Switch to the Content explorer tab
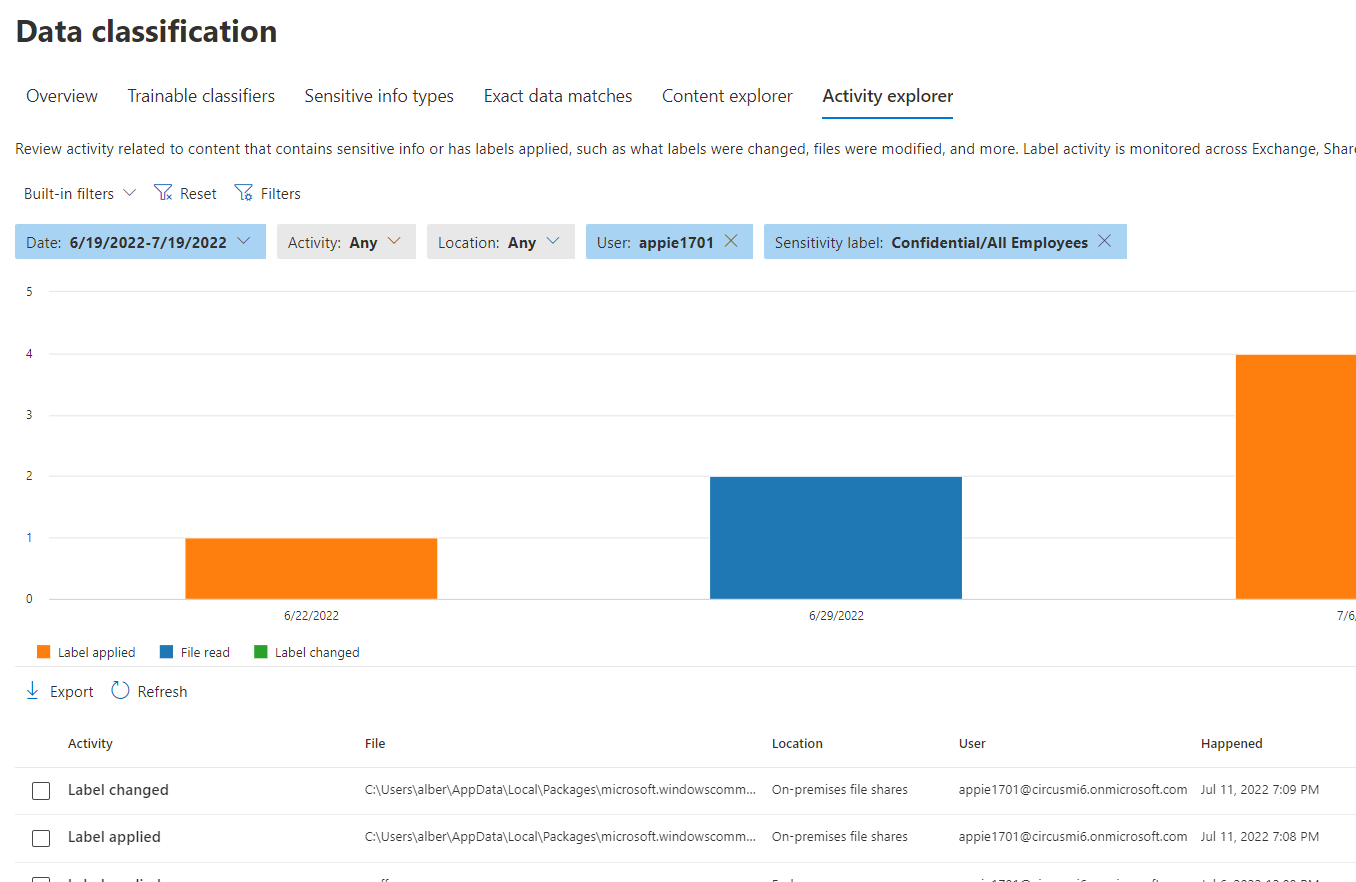The height and width of the screenshot is (882, 1356). coord(727,96)
